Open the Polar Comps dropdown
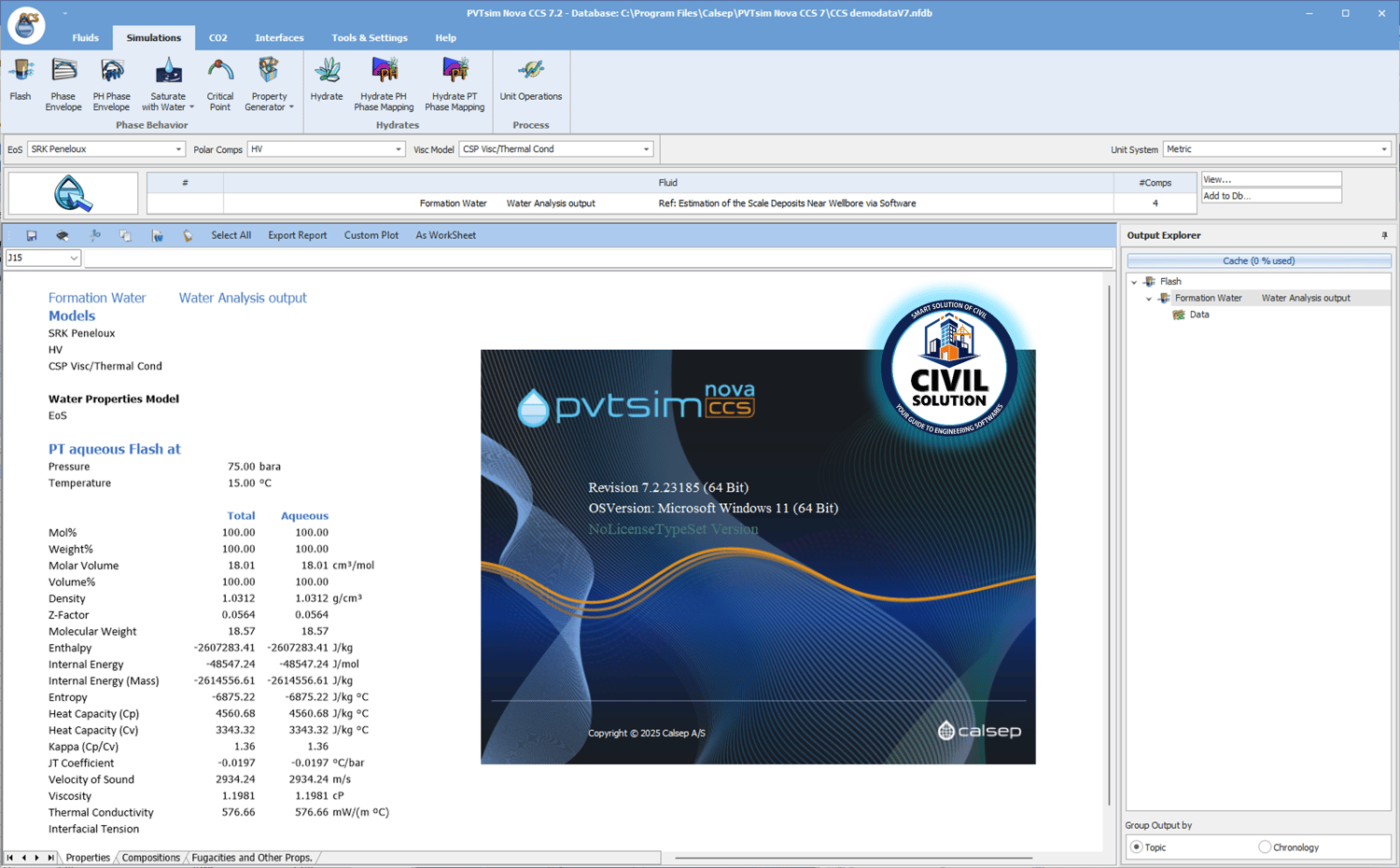Image resolution: width=1400 pixels, height=868 pixels. point(399,149)
